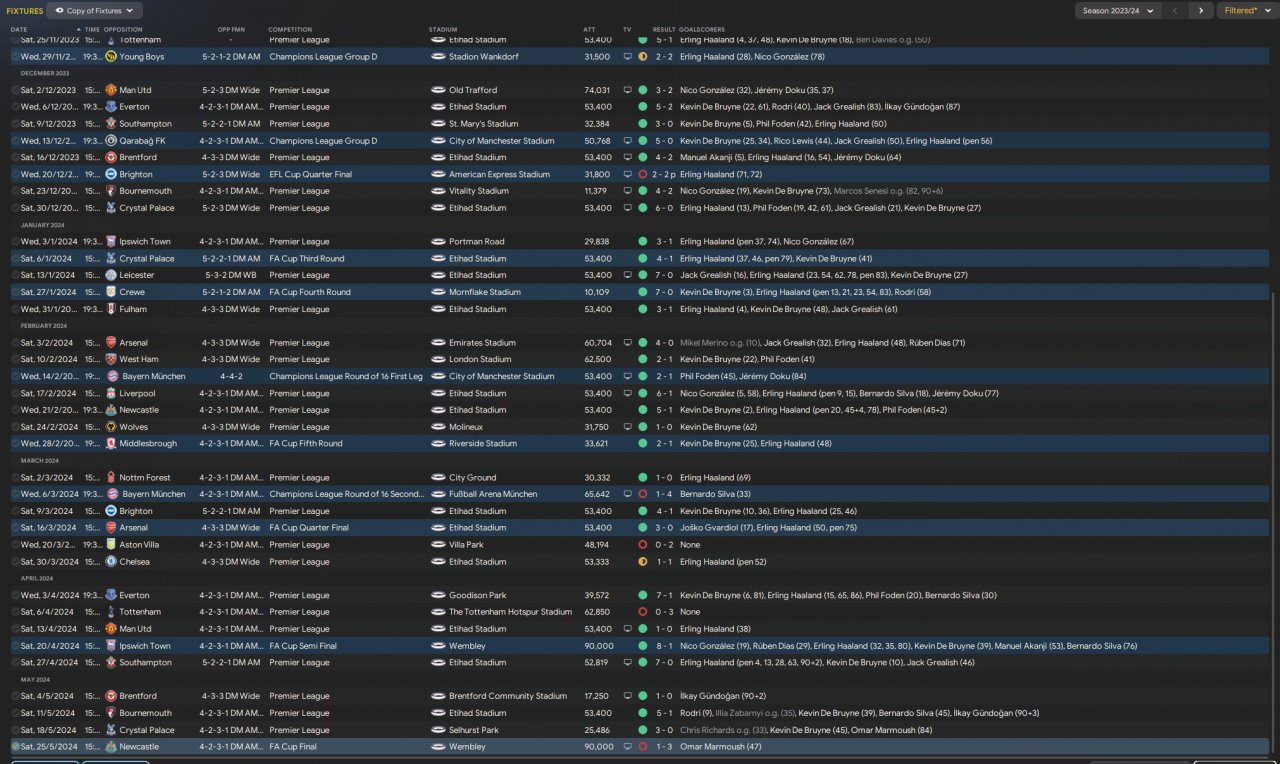1280x764 pixels.
Task: Click the TV icon in the Stadion Wankdorf row
Action: pos(627,57)
